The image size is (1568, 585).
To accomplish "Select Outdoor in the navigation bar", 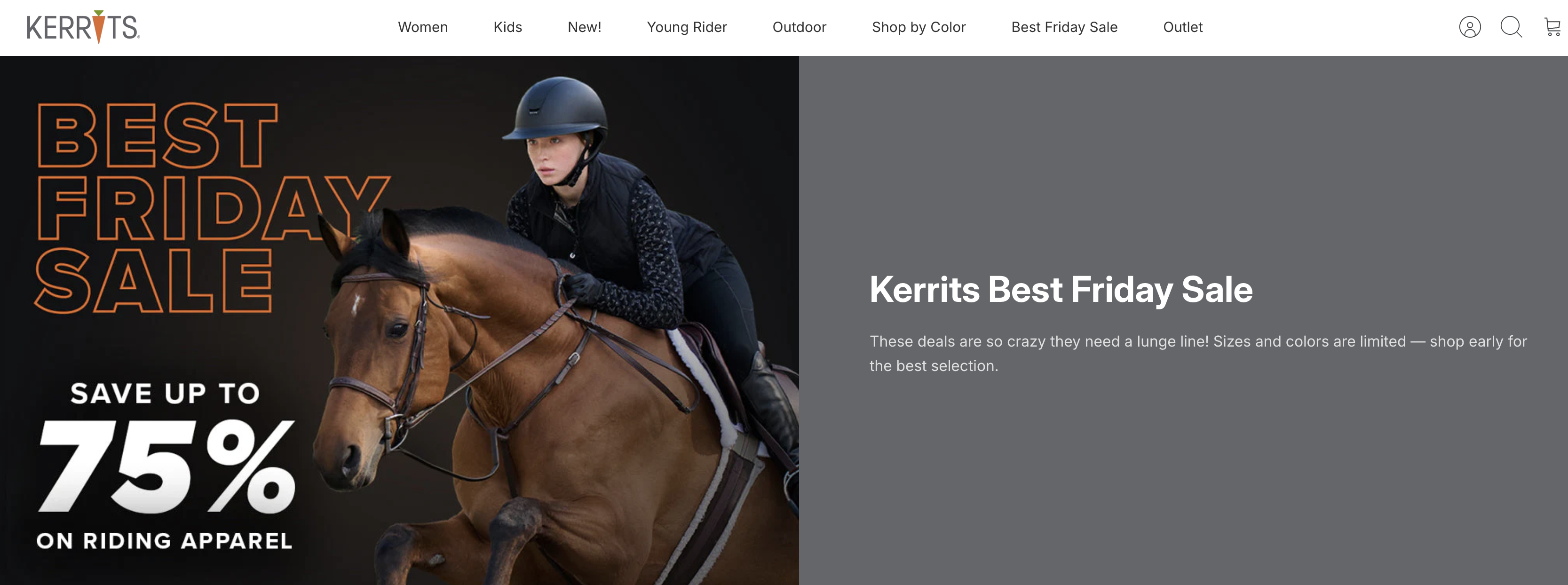I will [x=799, y=27].
